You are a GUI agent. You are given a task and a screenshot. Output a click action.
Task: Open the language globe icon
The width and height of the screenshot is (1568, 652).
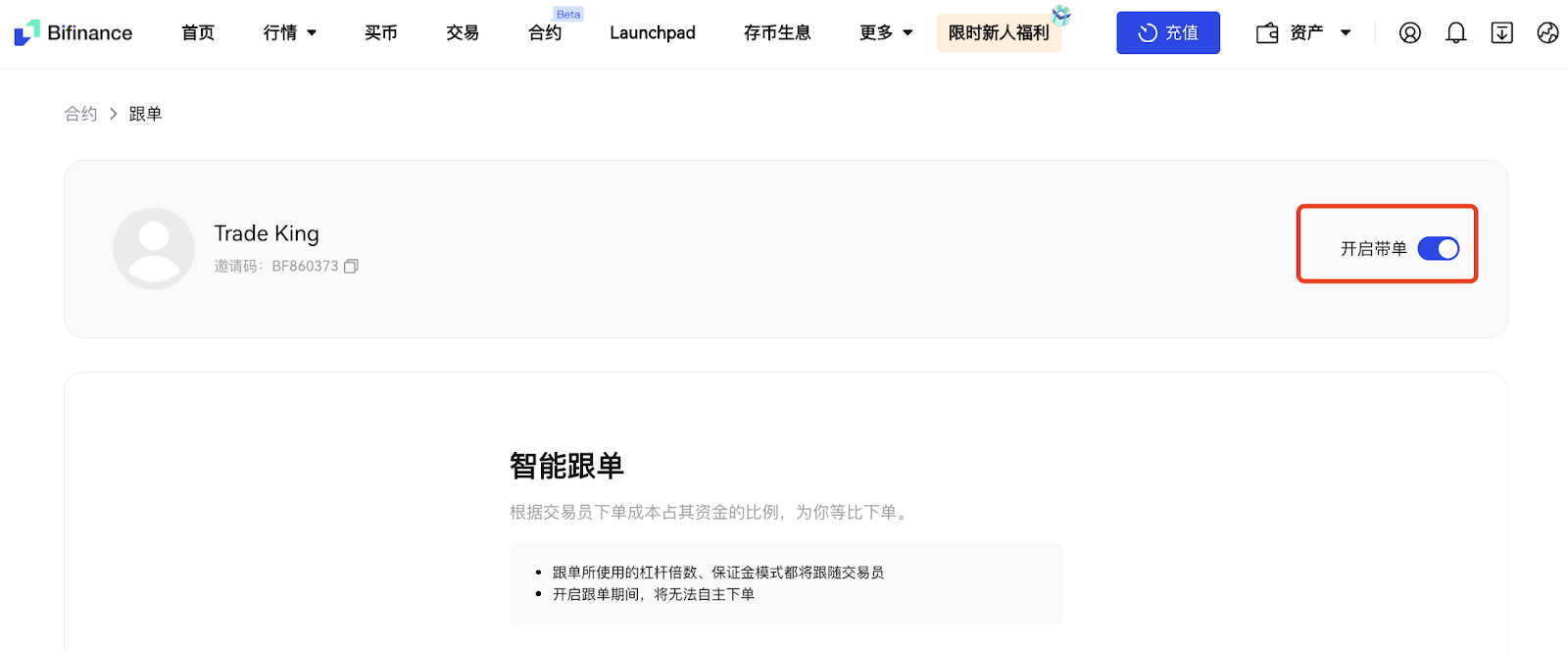click(1547, 33)
